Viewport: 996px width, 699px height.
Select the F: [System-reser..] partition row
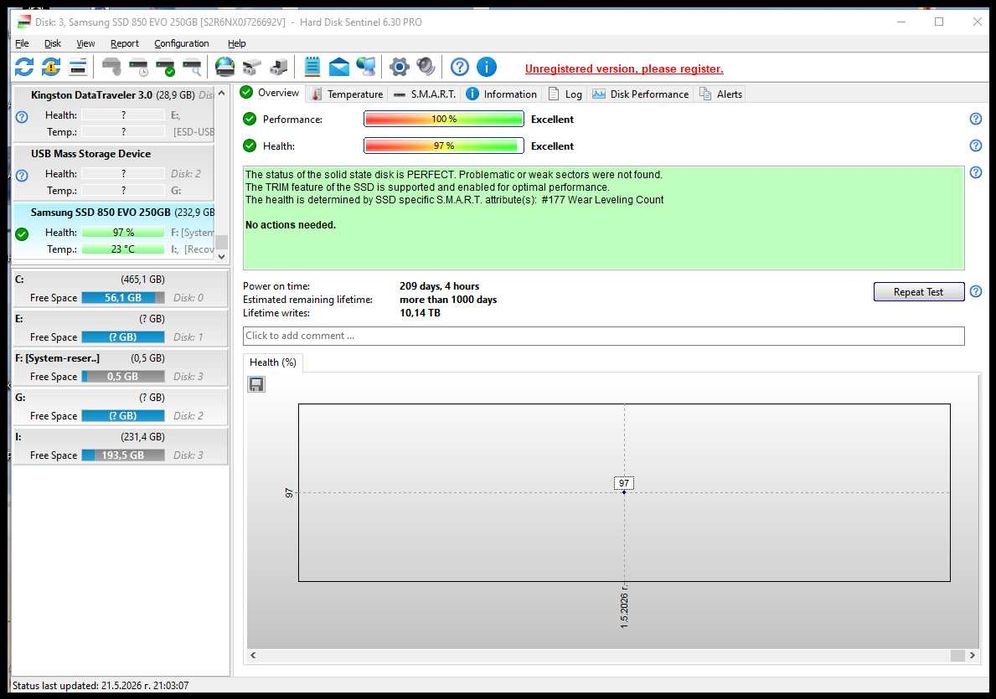[x=121, y=367]
